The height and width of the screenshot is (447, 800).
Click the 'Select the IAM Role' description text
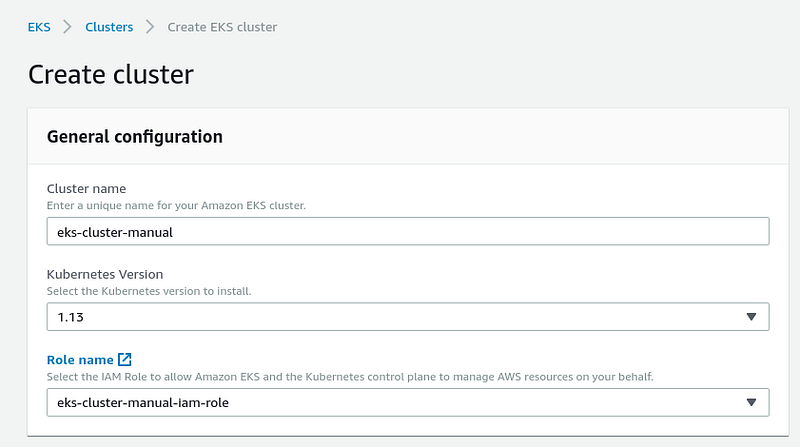tap(350, 377)
